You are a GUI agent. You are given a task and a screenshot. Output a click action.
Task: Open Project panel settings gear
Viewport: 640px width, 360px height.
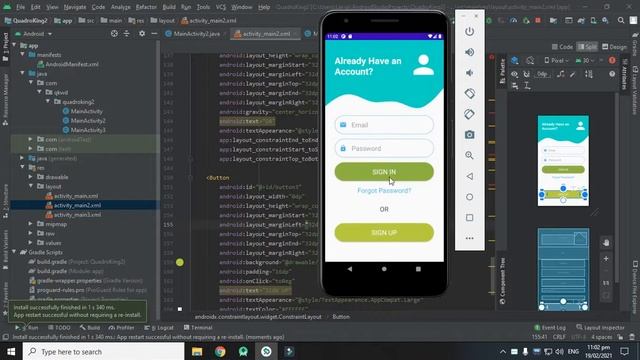point(142,33)
